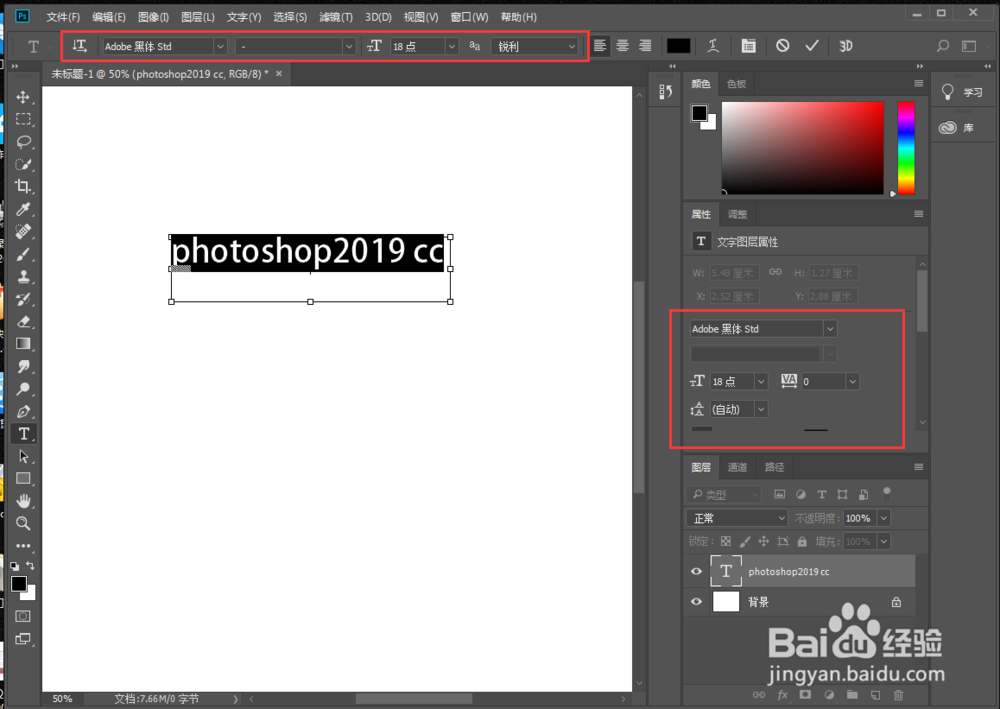The image size is (1000, 709).
Task: Select the Rectangle shape tool
Action: 23,478
